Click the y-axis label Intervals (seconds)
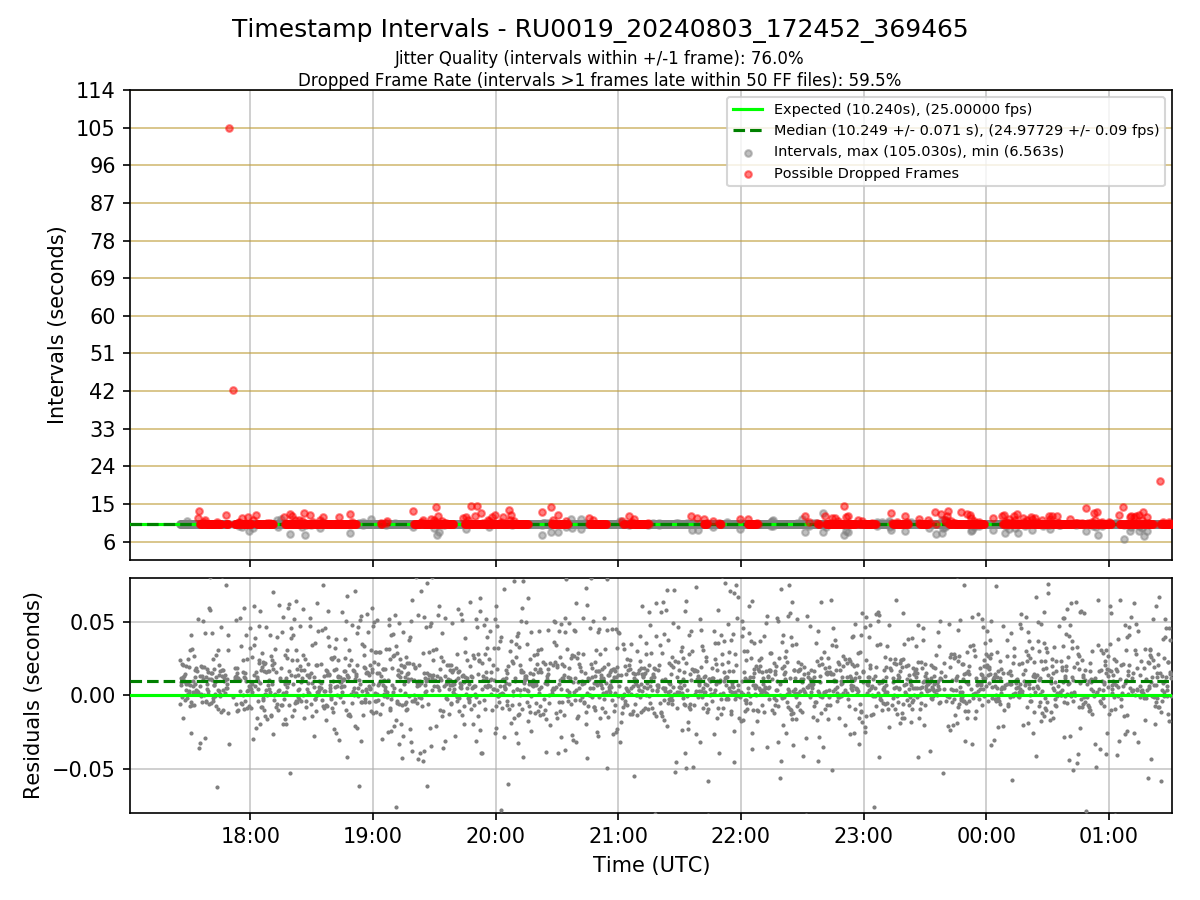This screenshot has width=1200, height=900. tap(57, 324)
